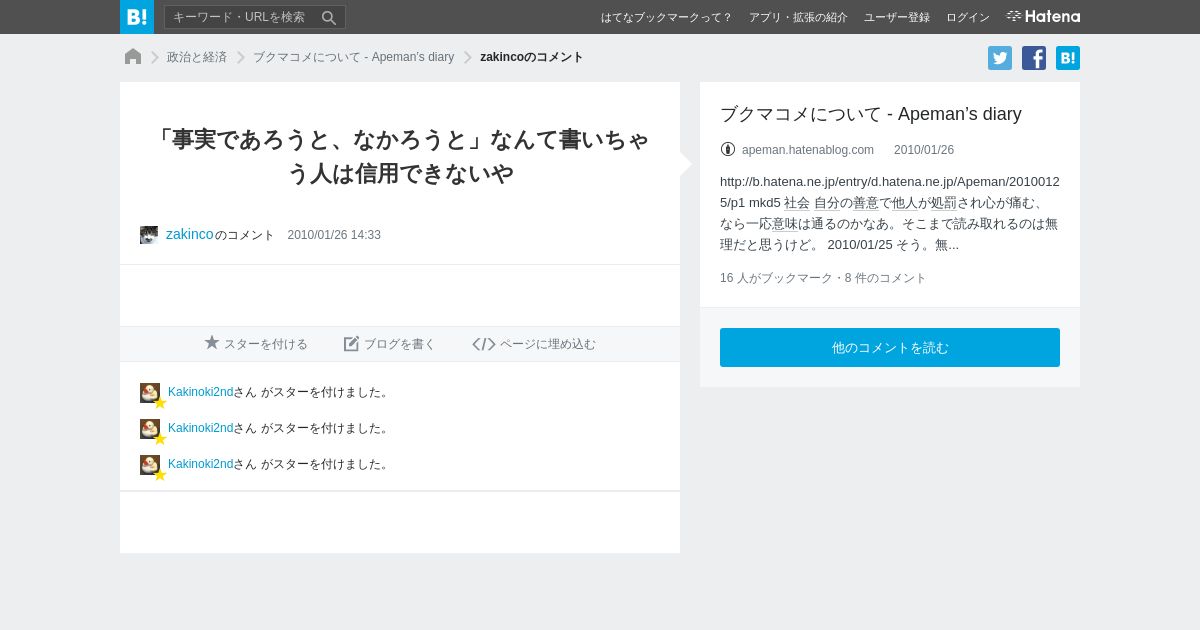Share on Facebook icon
The height and width of the screenshot is (630, 1200).
1034,58
